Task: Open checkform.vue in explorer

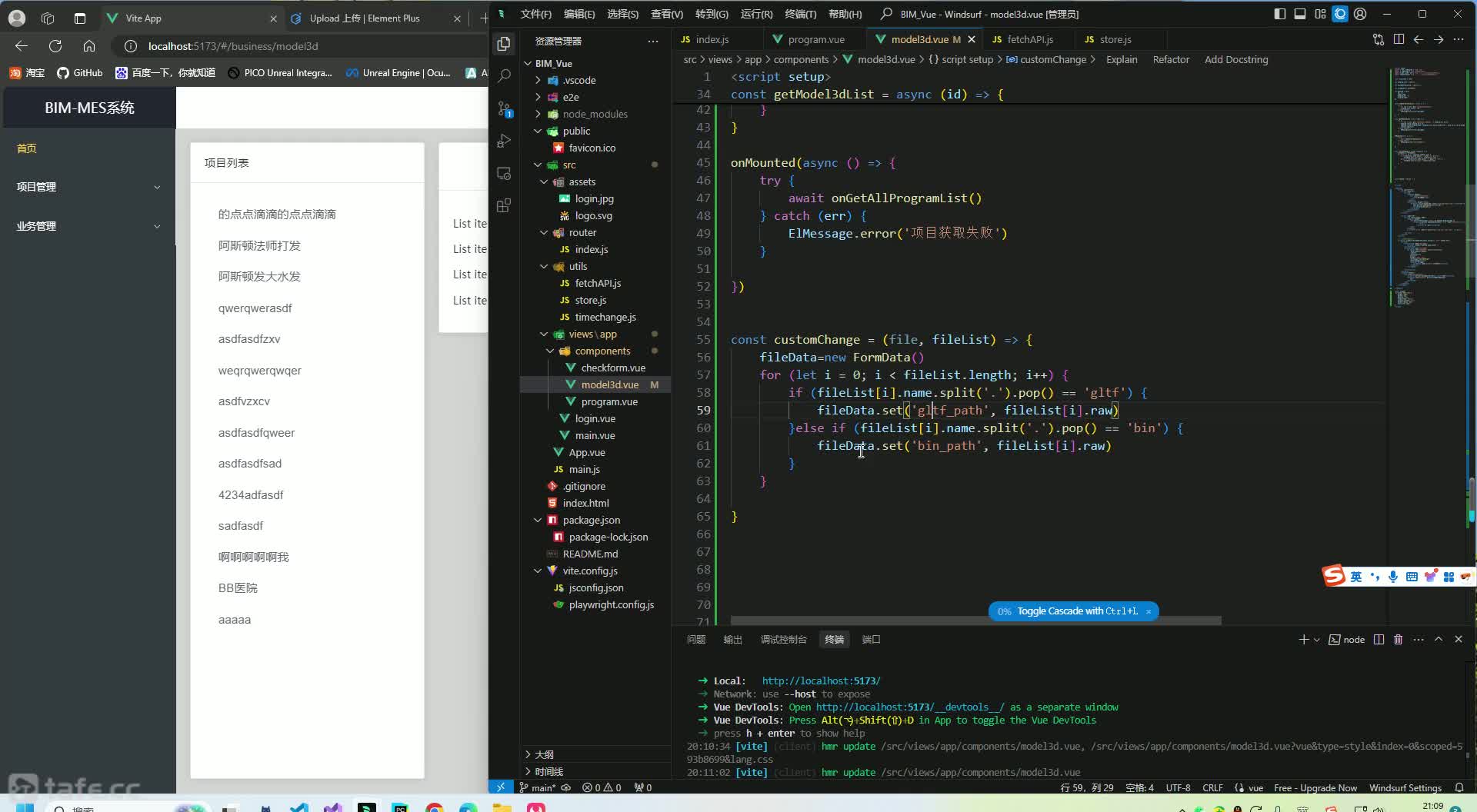Action: pos(612,368)
